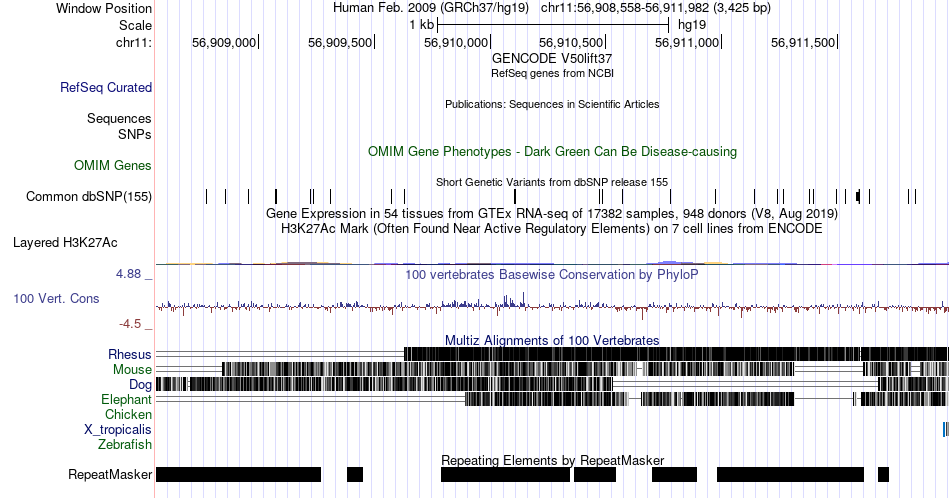
Task: Open 'Multiz Alignments of 100 Vertebrates' title
Action: pyautogui.click(x=552, y=340)
